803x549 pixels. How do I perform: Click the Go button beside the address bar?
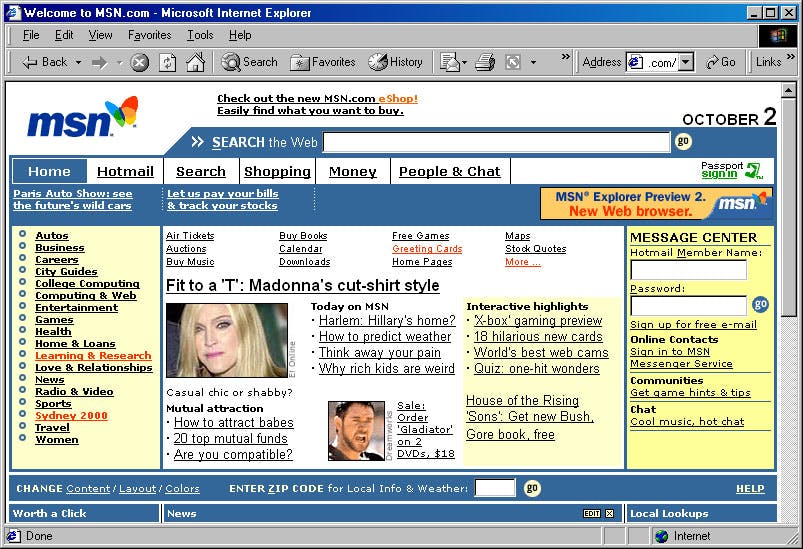(721, 62)
